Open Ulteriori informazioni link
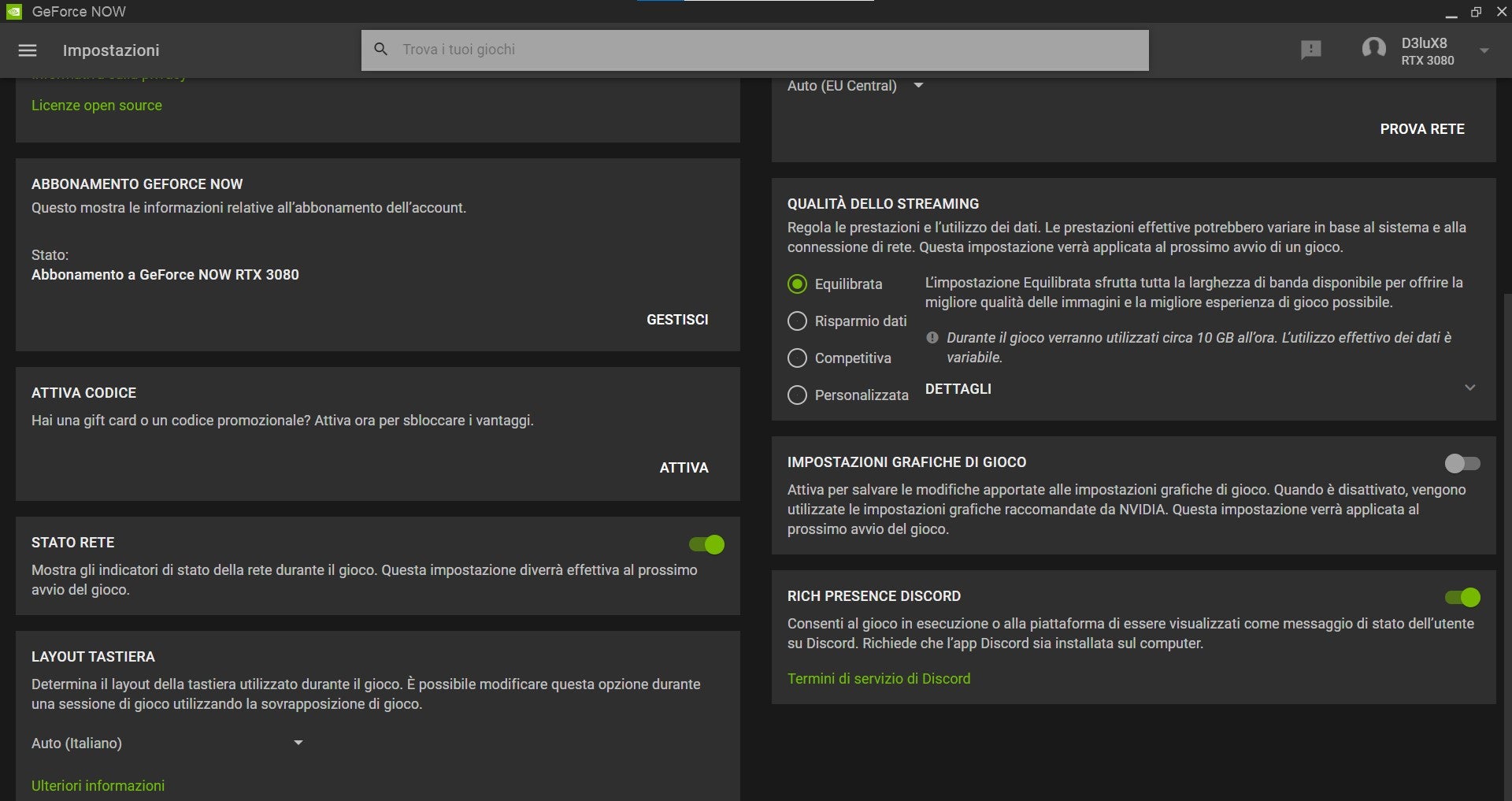 [98, 786]
